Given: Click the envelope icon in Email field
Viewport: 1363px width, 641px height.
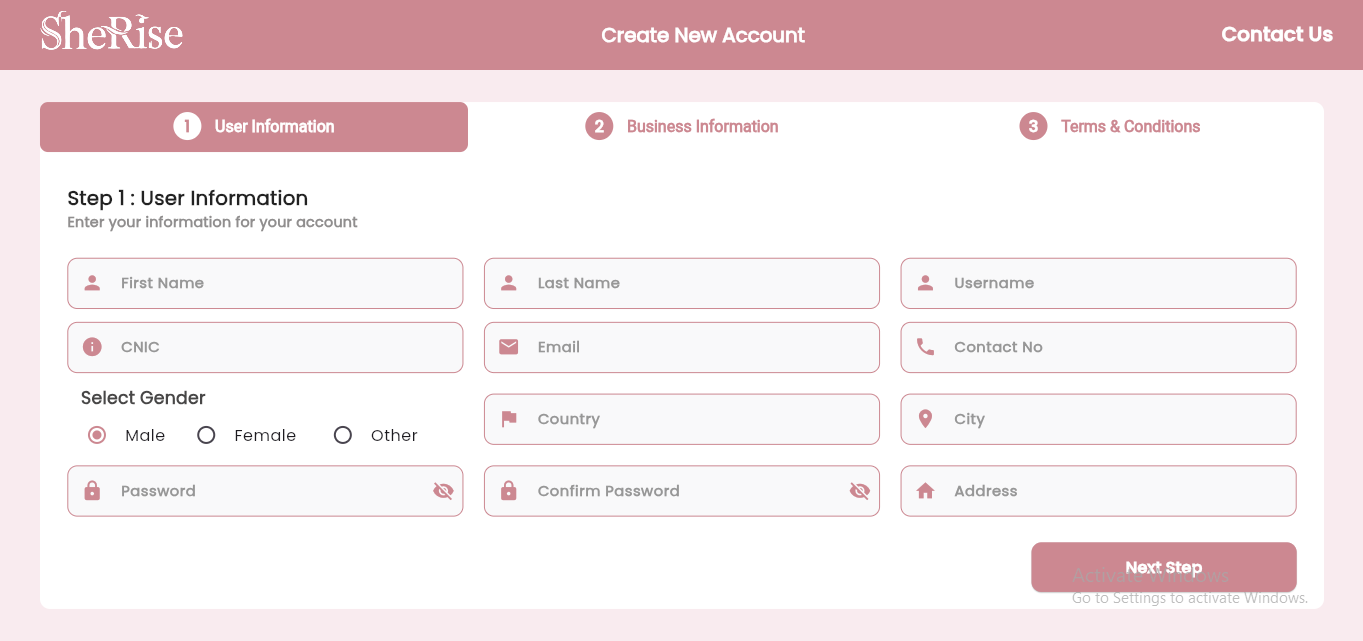Looking at the screenshot, I should [509, 347].
